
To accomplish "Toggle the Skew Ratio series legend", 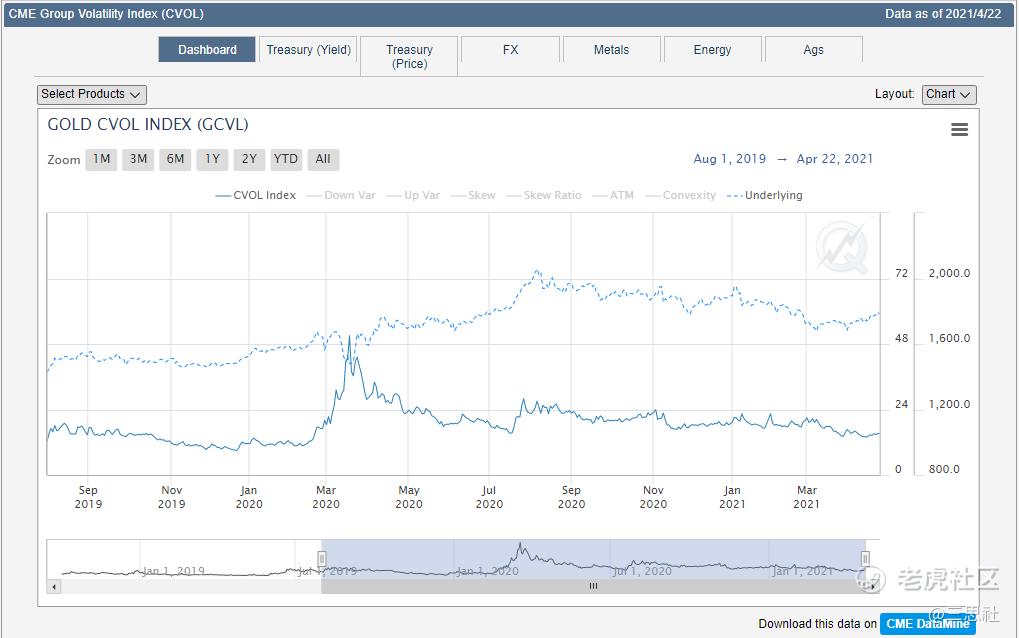I will point(544,195).
